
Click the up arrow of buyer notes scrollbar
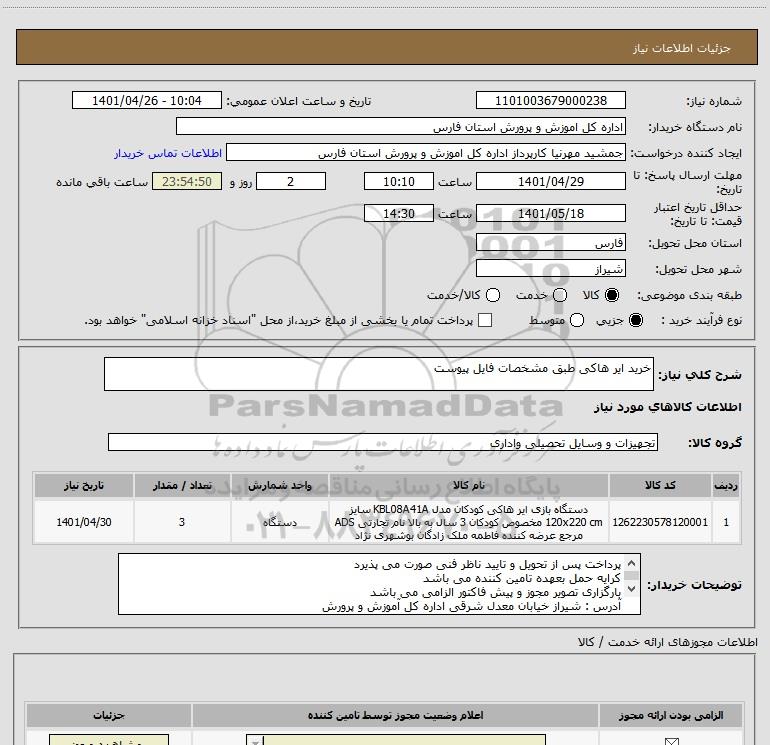(x=632, y=563)
